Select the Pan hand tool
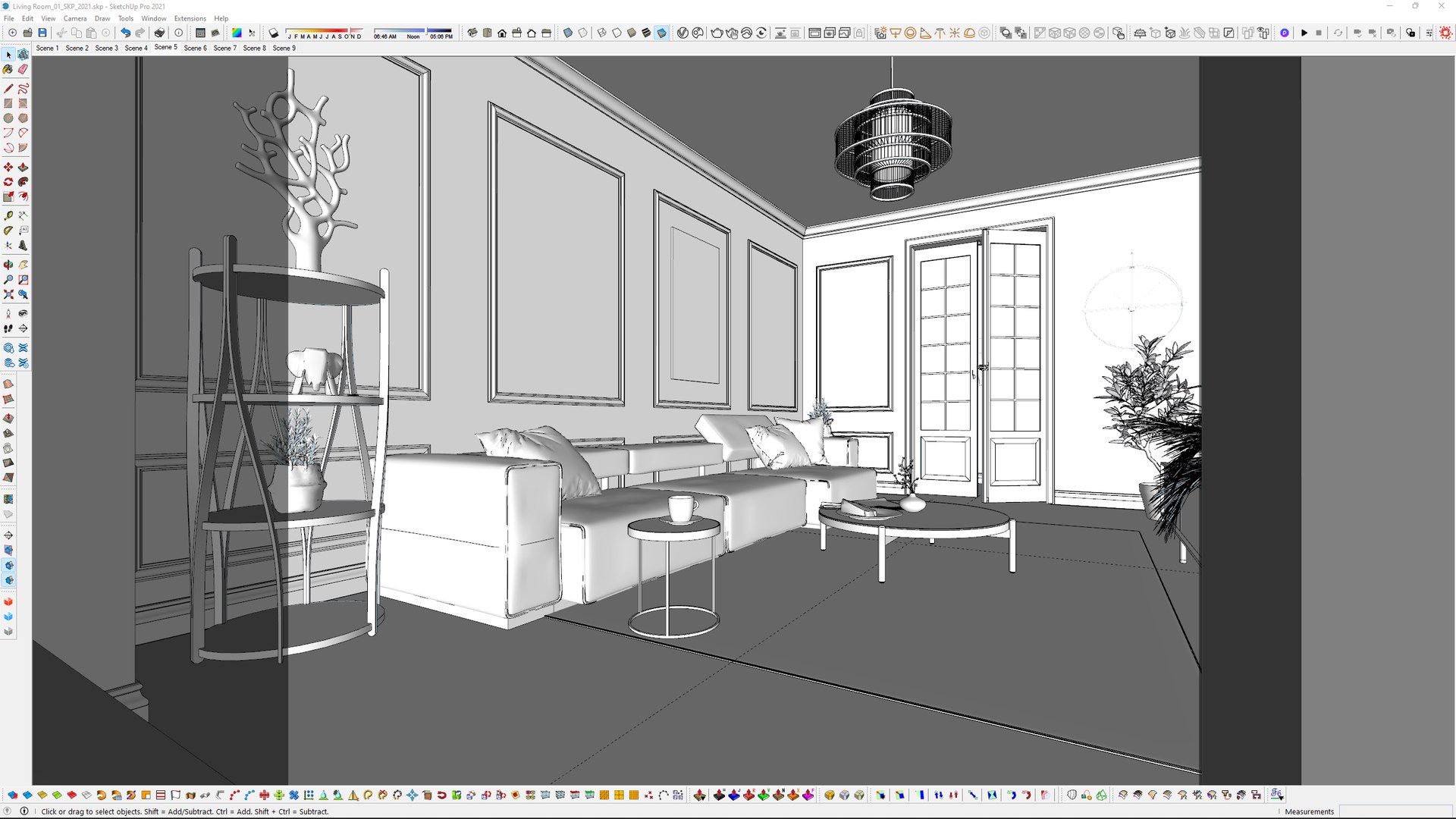This screenshot has width=1456, height=819. coord(24,265)
